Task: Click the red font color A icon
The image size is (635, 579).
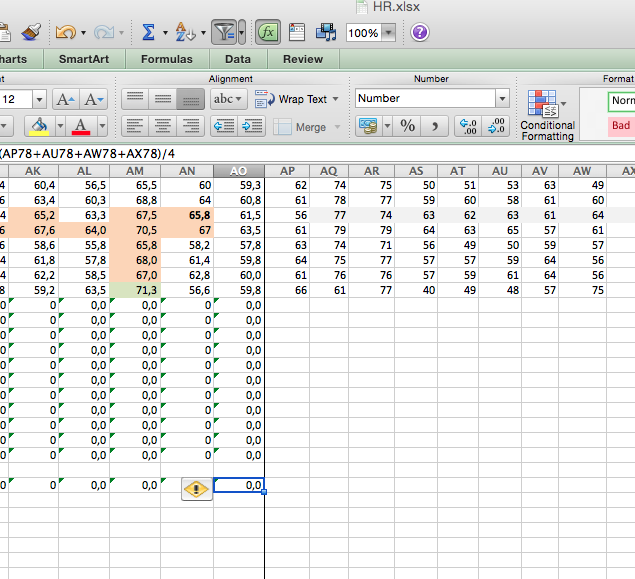Action: 81,127
